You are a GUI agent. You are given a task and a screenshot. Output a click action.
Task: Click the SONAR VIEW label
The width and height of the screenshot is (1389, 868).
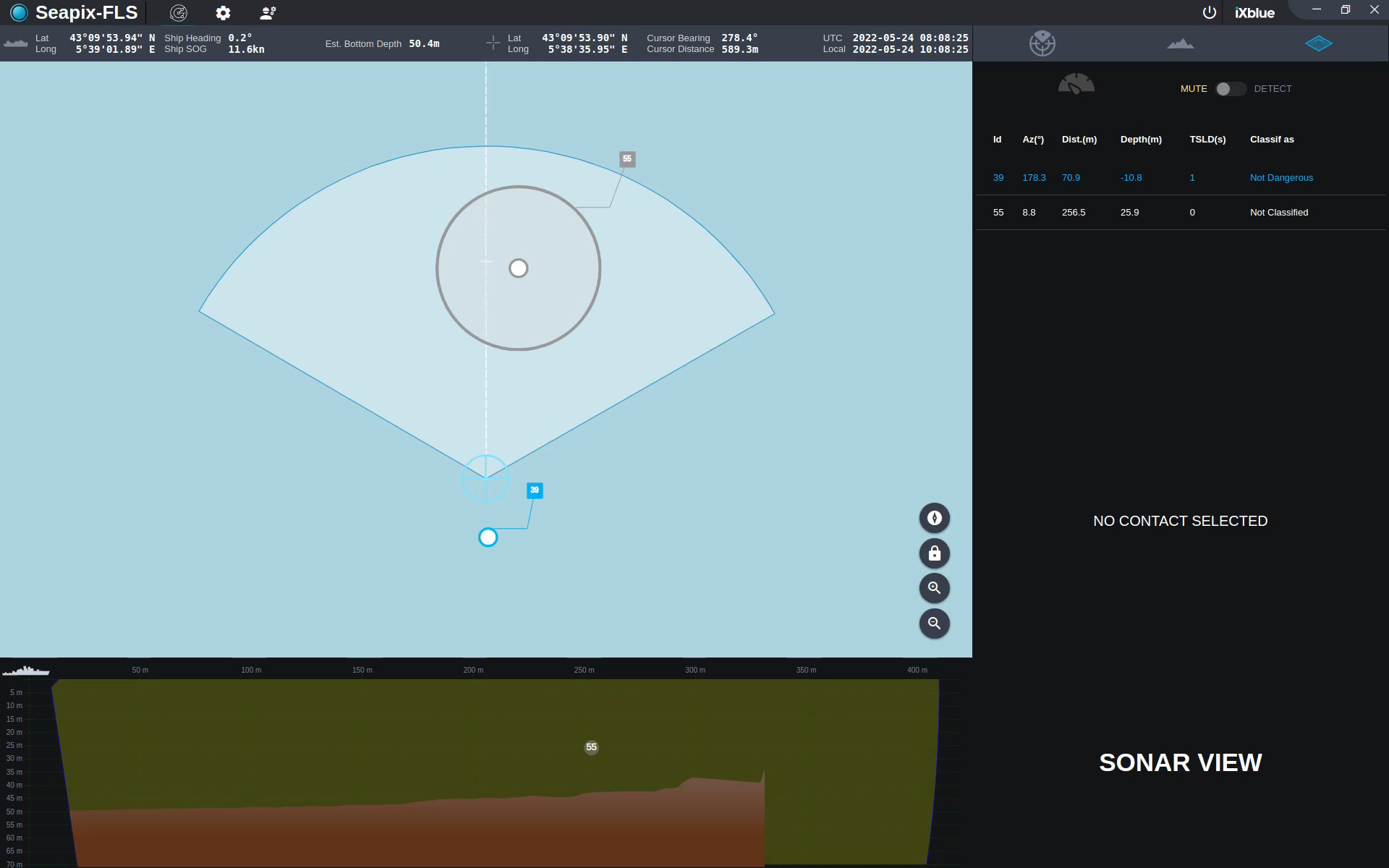[1180, 762]
